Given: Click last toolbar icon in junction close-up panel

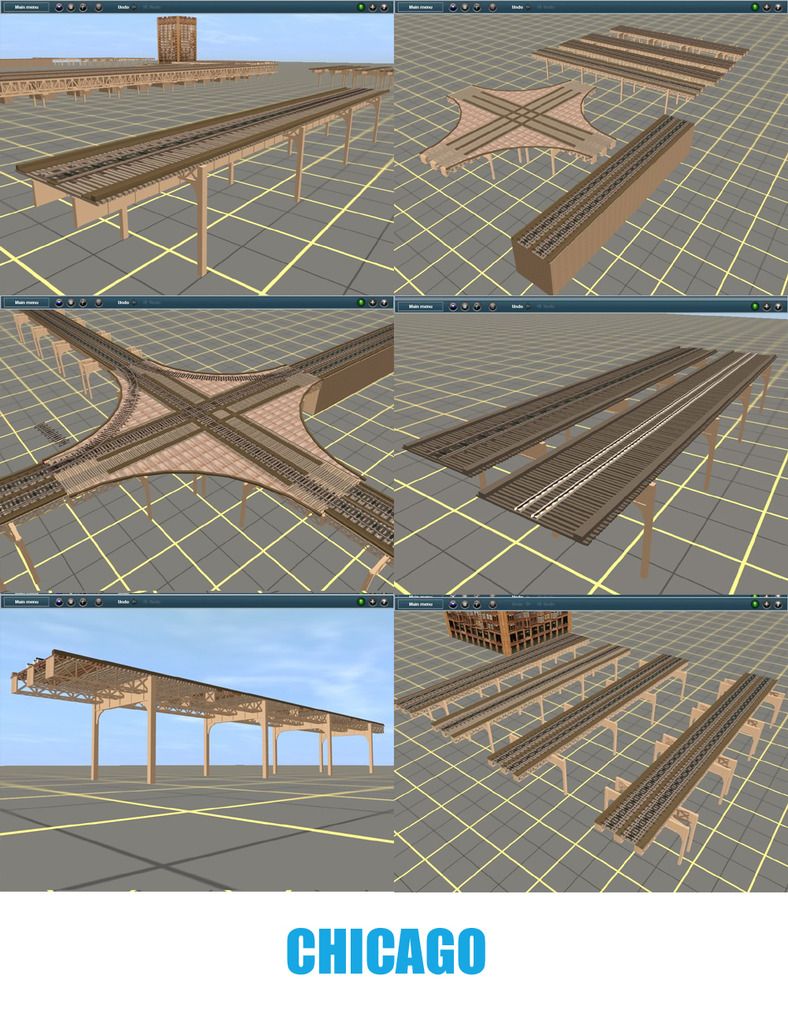Looking at the screenshot, I should (x=384, y=303).
